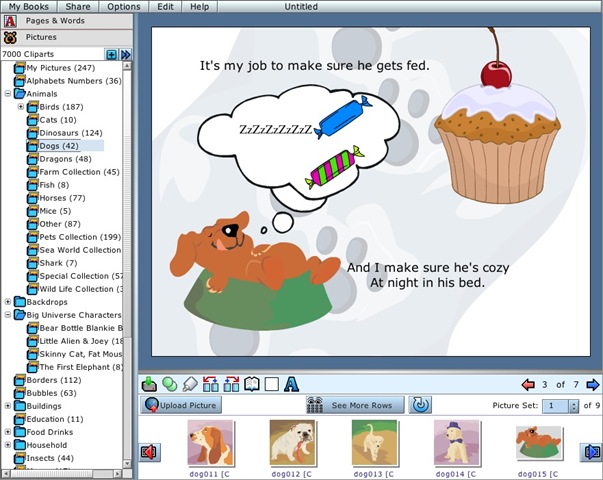This screenshot has width=603, height=480.
Task: Click the folder icon beside Education (11)
Action: tap(20, 419)
